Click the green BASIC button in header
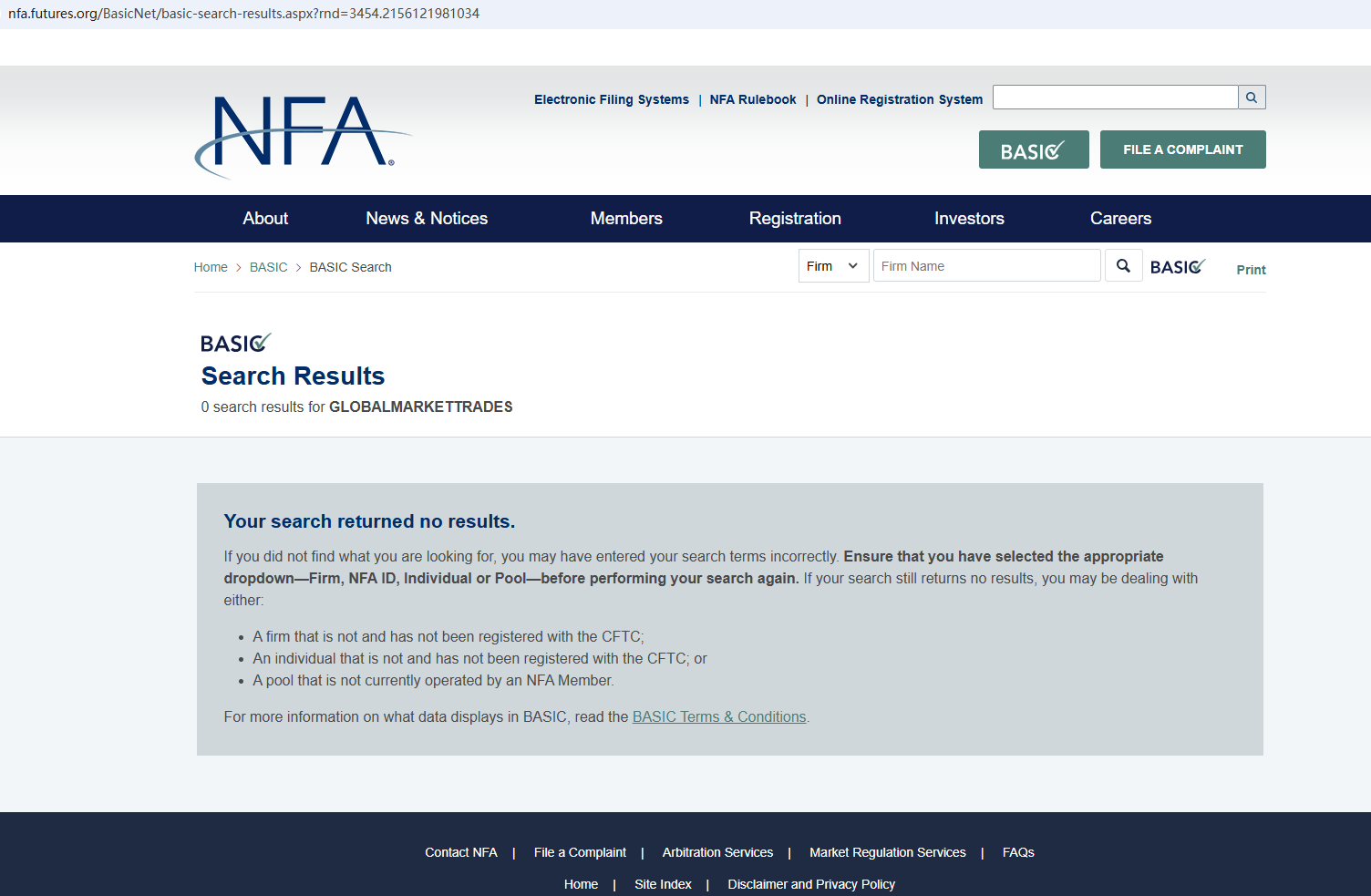 tap(1034, 149)
